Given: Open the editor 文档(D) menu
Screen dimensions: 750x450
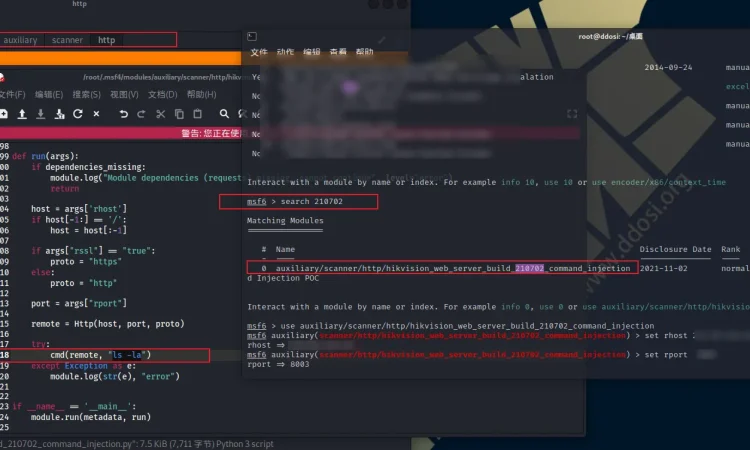Looking at the screenshot, I should [163, 94].
